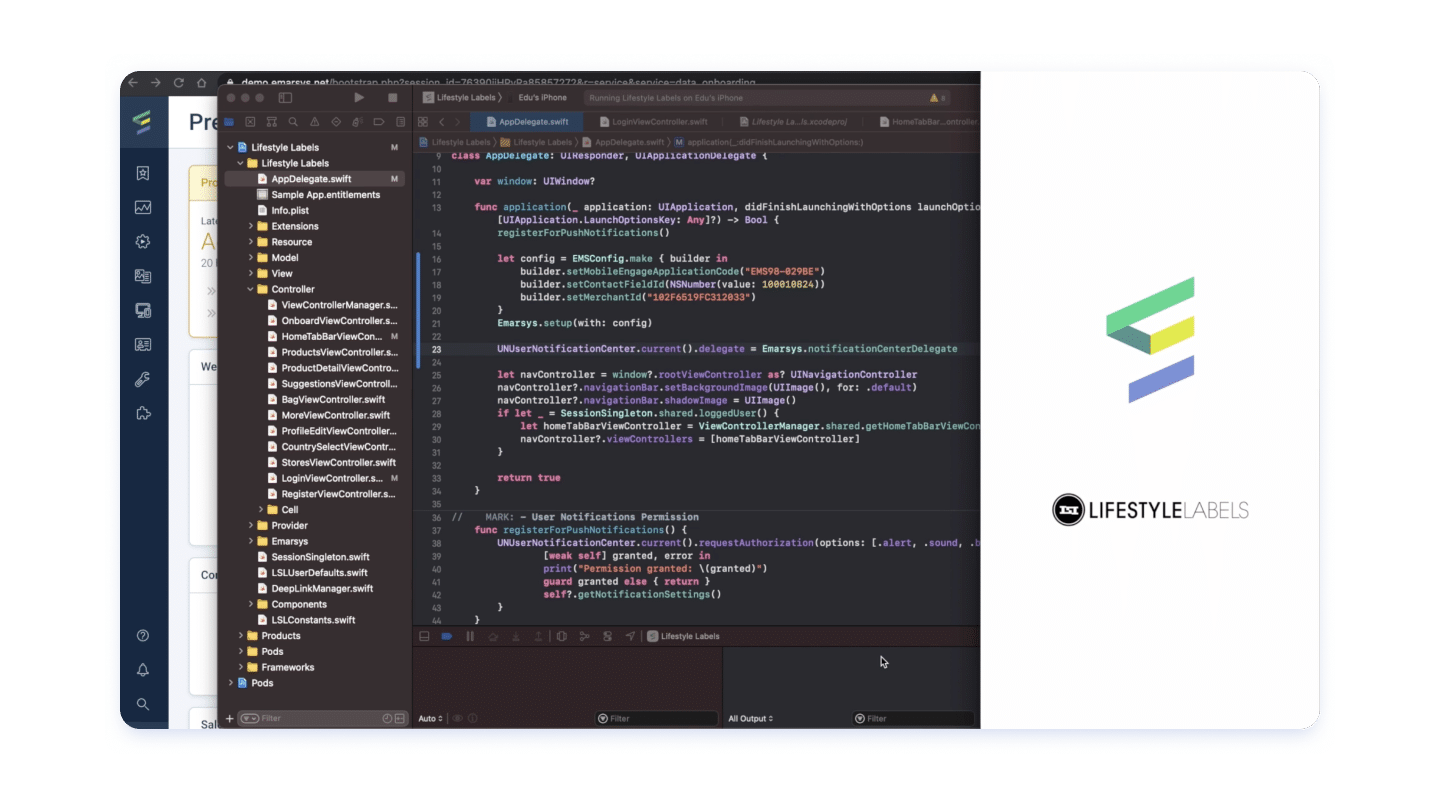Viewport: 1440px width, 800px height.
Task: Expand the Model folder
Action: click(250, 258)
